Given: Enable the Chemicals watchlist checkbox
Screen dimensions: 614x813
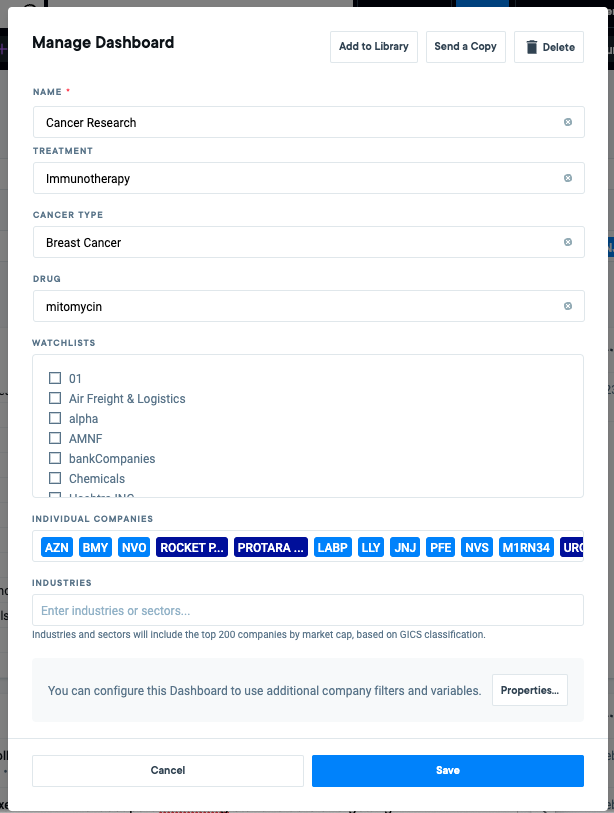Looking at the screenshot, I should click(x=55, y=478).
